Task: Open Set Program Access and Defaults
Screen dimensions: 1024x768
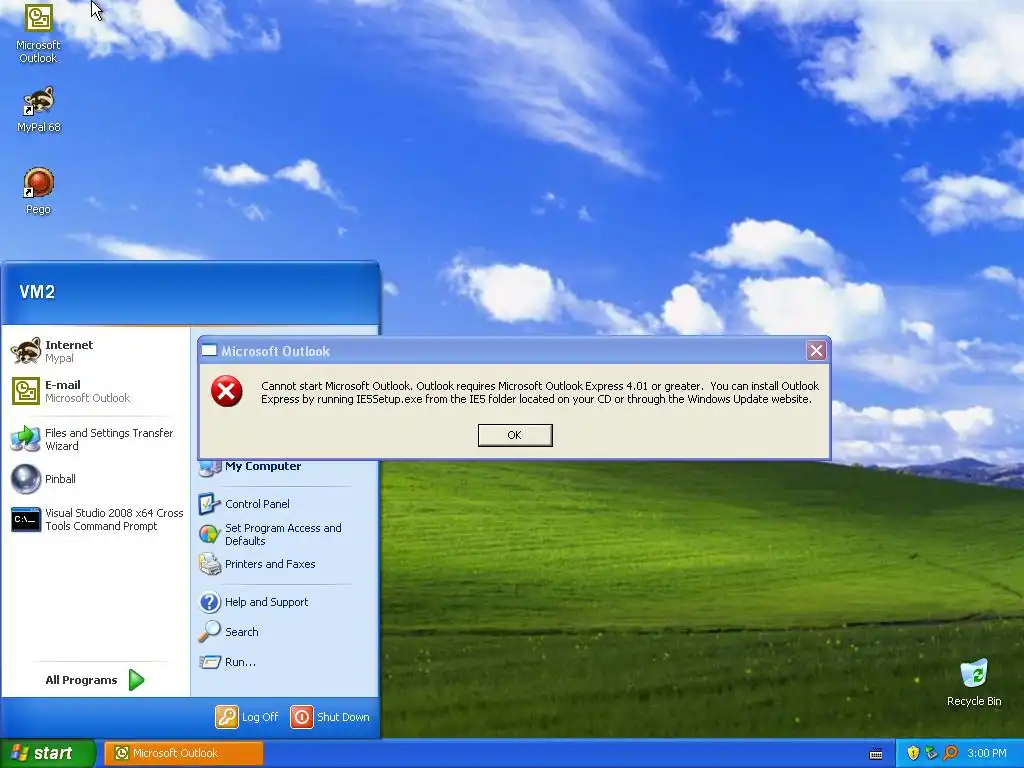Action: [283, 534]
